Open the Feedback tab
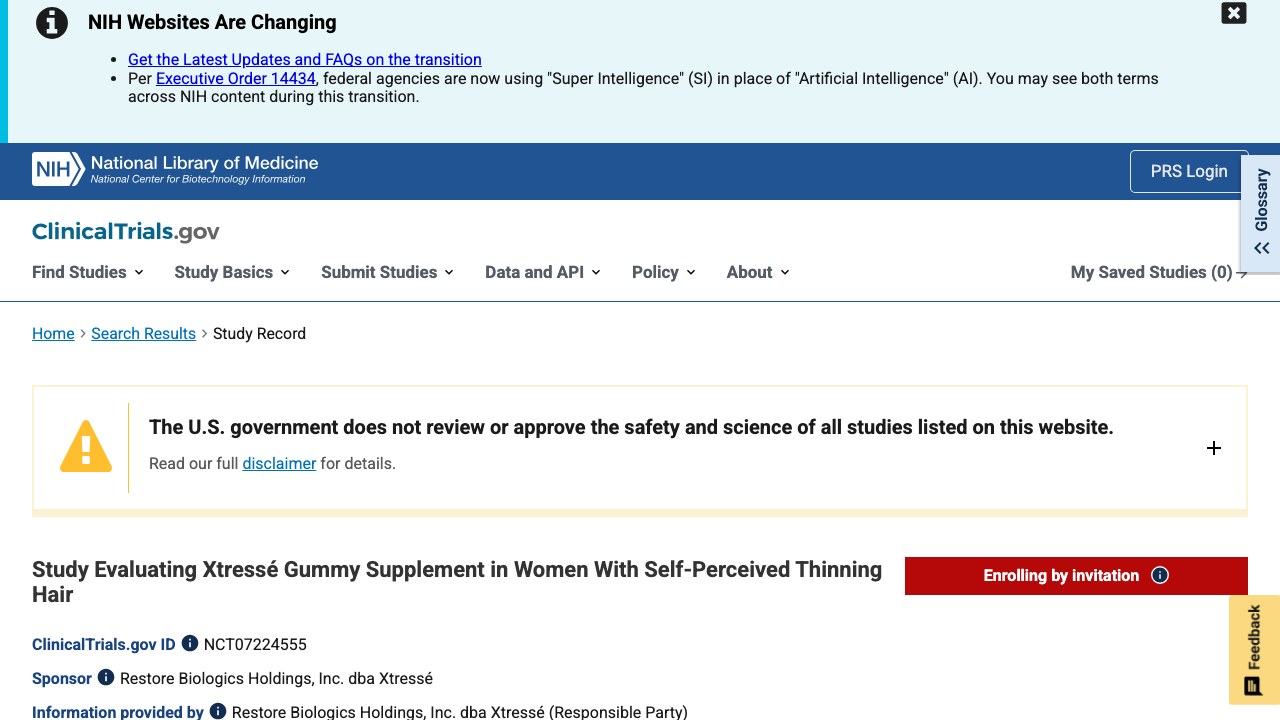The height and width of the screenshot is (720, 1280). 1254,650
